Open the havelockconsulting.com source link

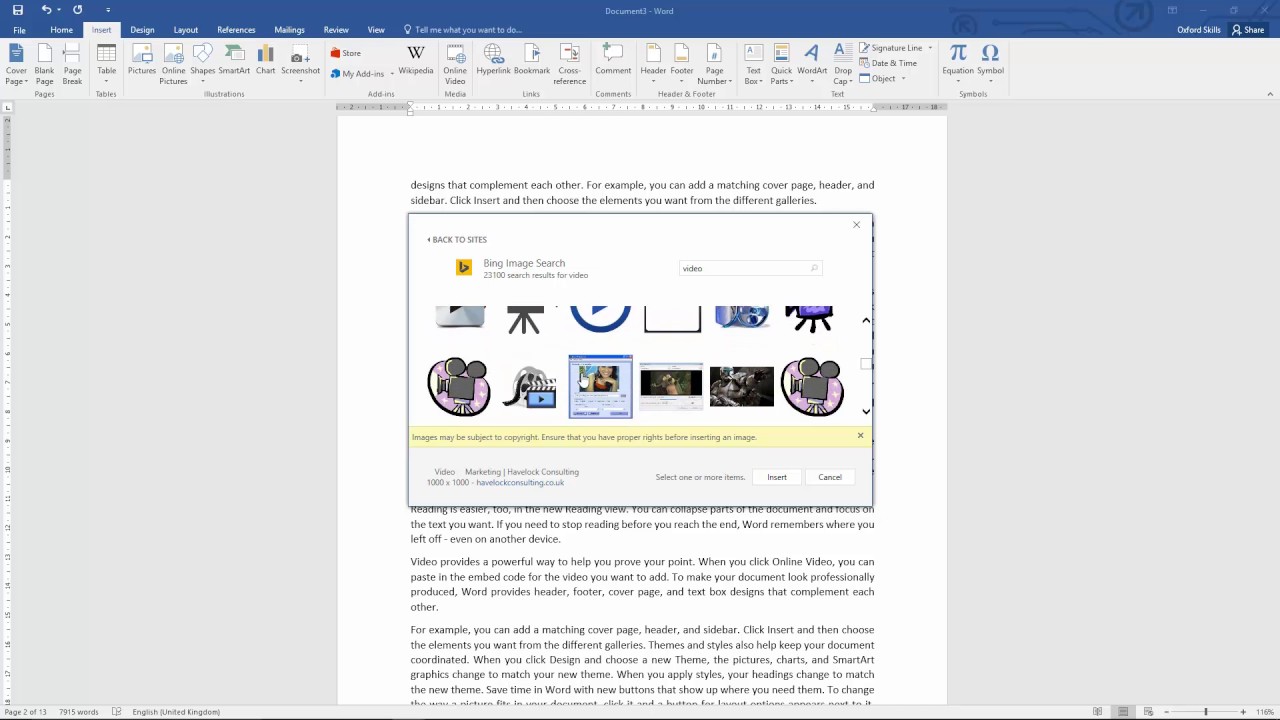pyautogui.click(x=520, y=483)
